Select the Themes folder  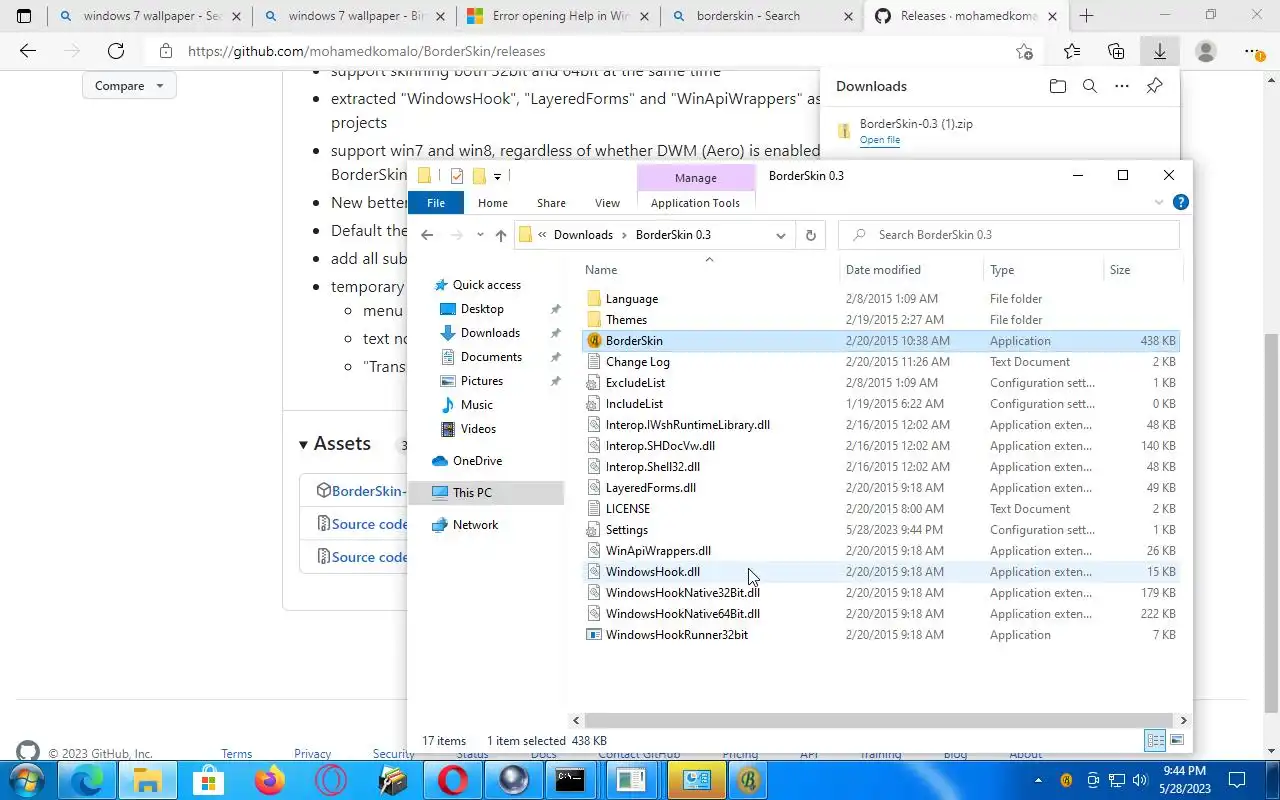880,320
